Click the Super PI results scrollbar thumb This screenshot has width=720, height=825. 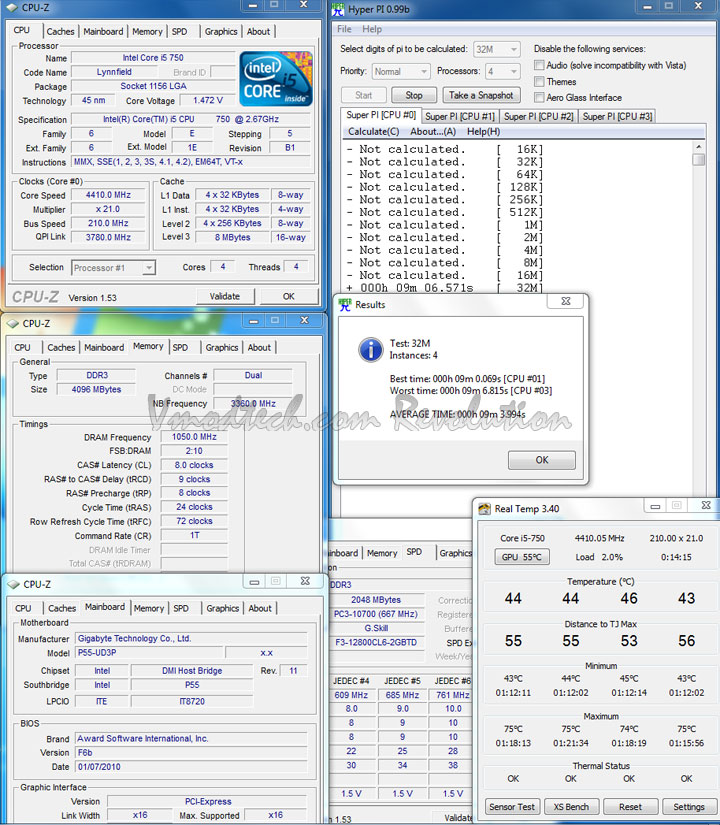click(699, 159)
